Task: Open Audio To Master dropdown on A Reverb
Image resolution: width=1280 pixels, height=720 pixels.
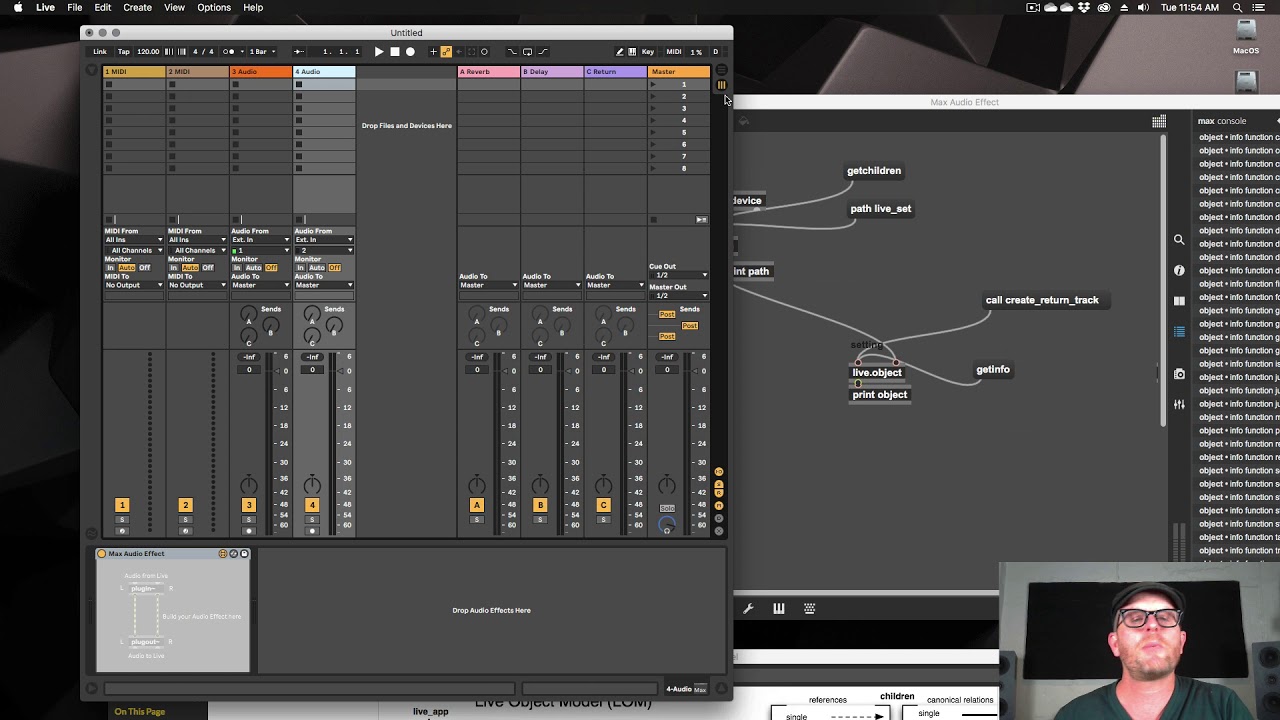Action: coord(488,285)
